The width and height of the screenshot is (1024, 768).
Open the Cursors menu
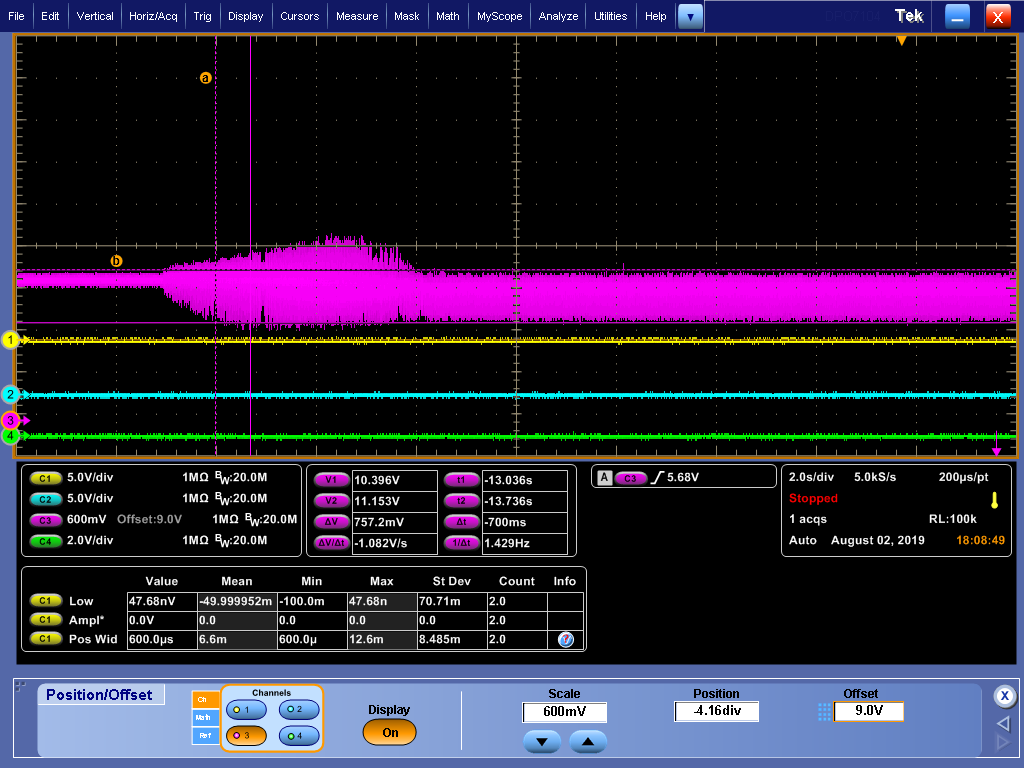pos(299,16)
